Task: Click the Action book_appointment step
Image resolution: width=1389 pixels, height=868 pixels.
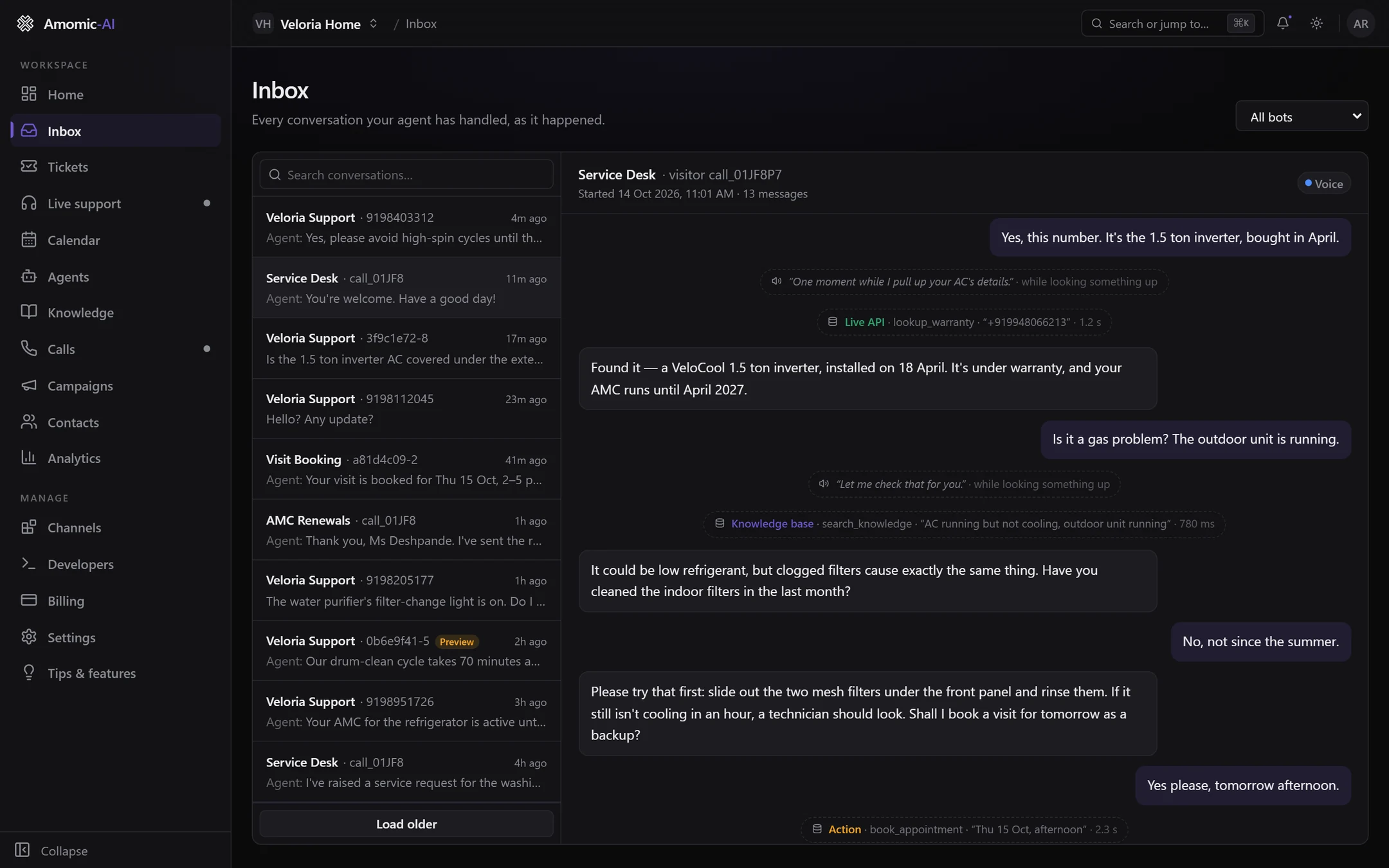Action: pyautogui.click(x=964, y=829)
